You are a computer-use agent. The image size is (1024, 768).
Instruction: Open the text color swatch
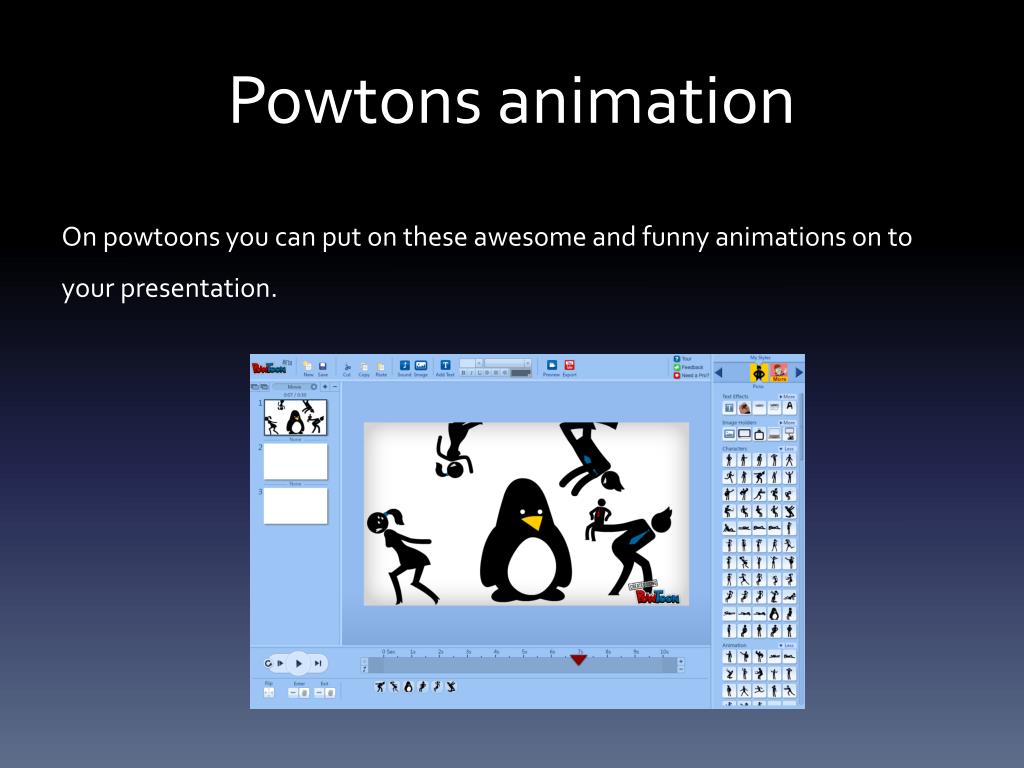[520, 373]
